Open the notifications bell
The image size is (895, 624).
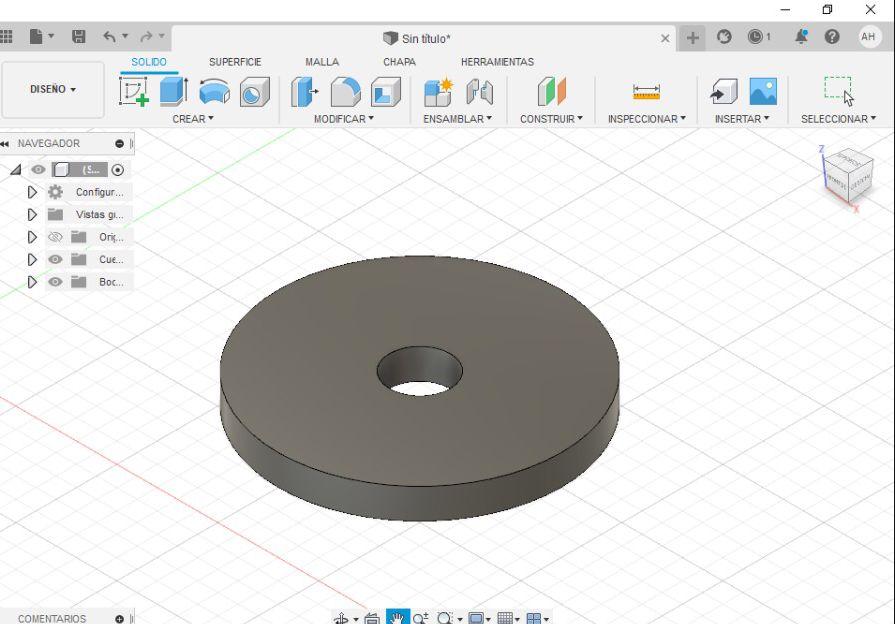(x=801, y=37)
